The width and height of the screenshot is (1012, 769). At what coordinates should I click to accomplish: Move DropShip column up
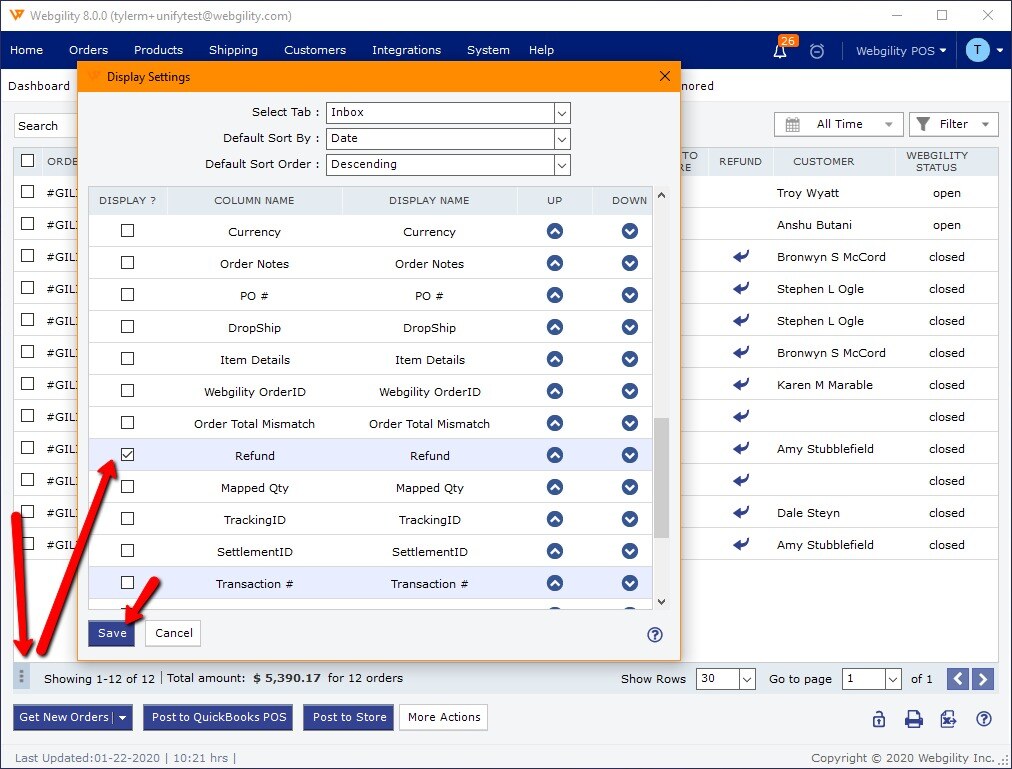[x=554, y=327]
